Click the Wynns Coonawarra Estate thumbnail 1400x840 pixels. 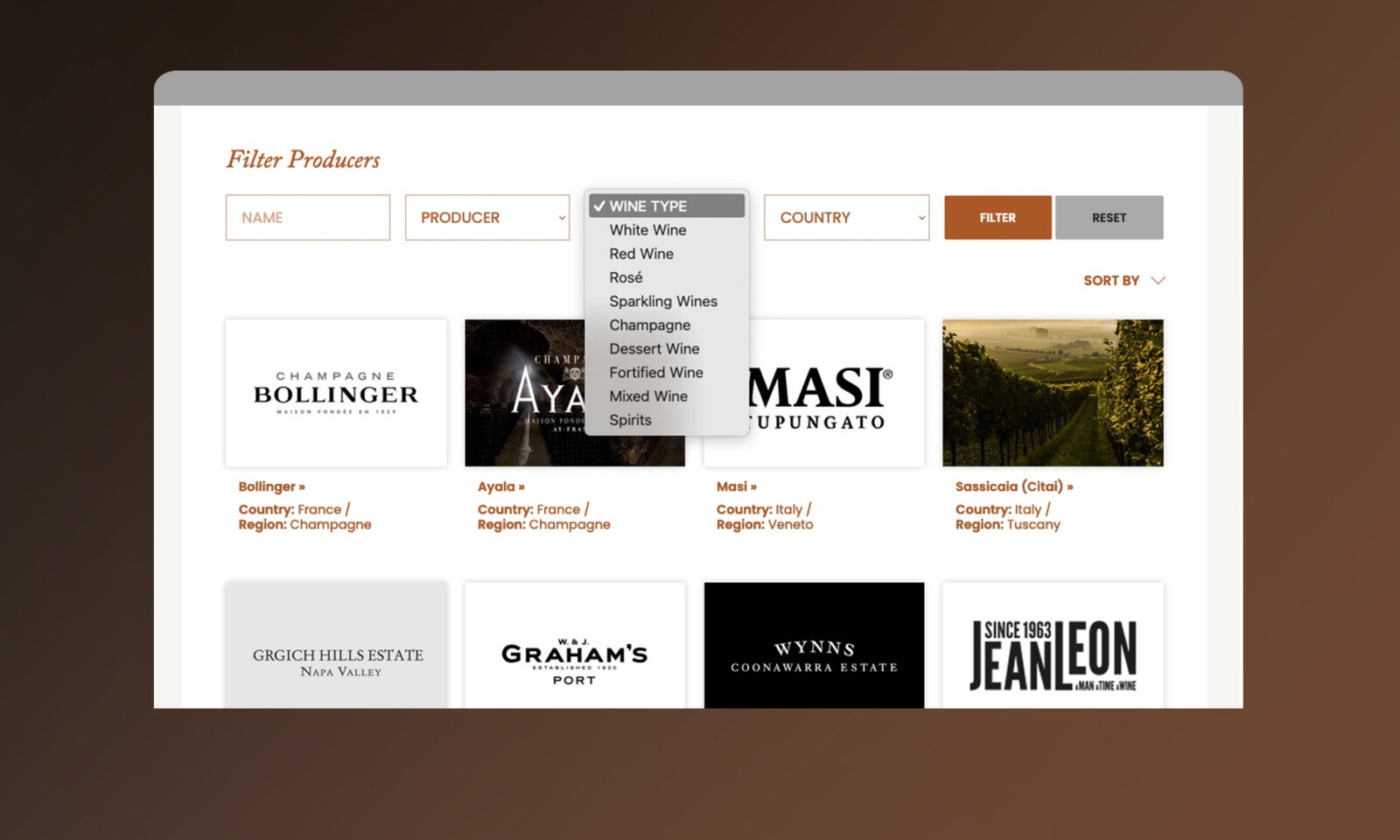814,645
